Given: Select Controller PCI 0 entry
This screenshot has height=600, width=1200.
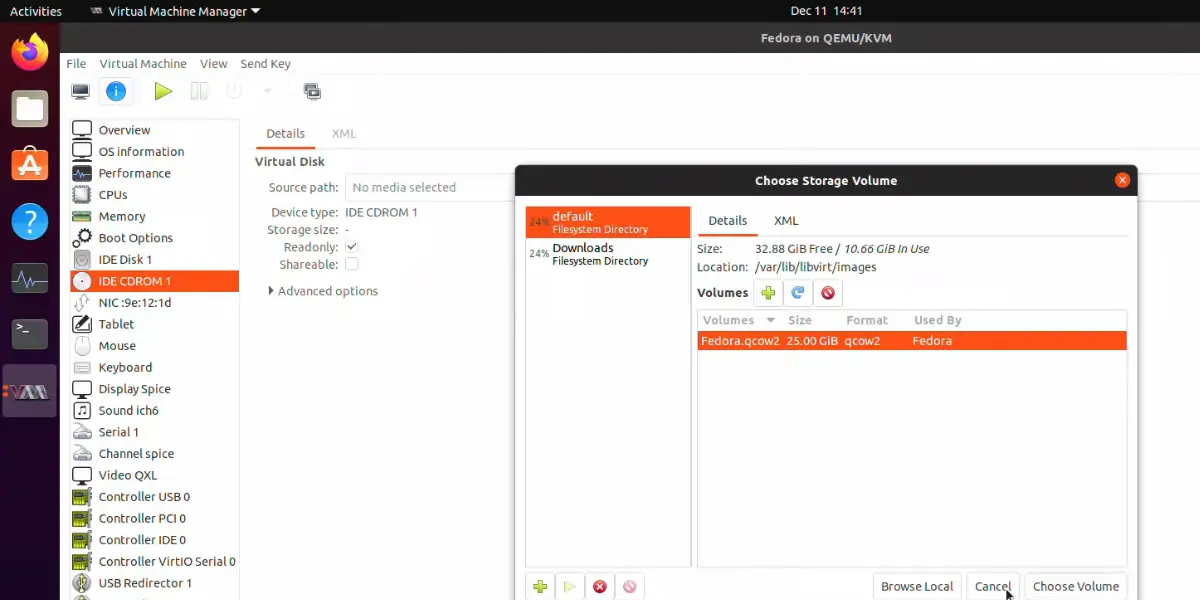Looking at the screenshot, I should click(155, 519).
